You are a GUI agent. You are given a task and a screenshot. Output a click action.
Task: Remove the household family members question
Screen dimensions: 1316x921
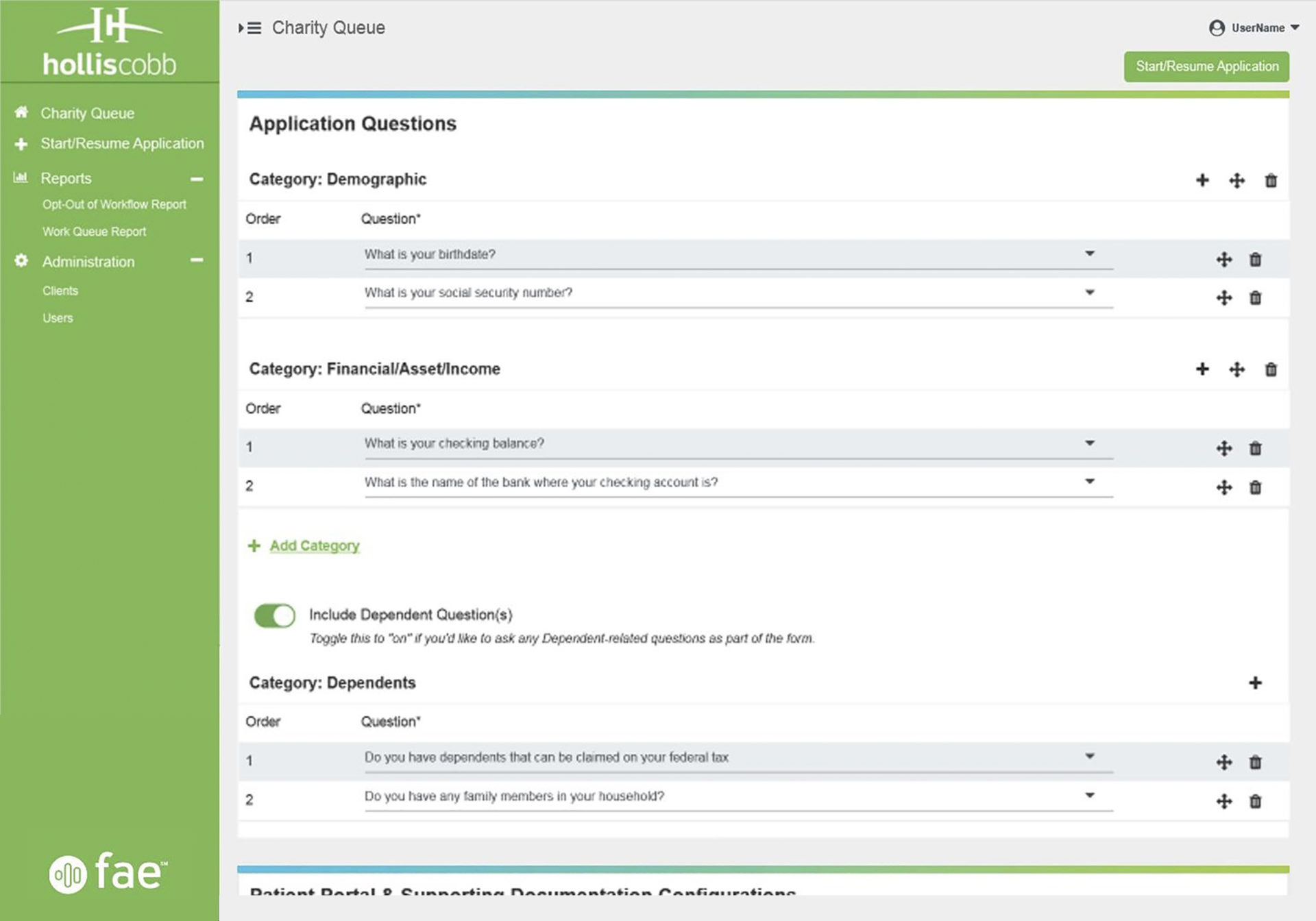(1255, 801)
